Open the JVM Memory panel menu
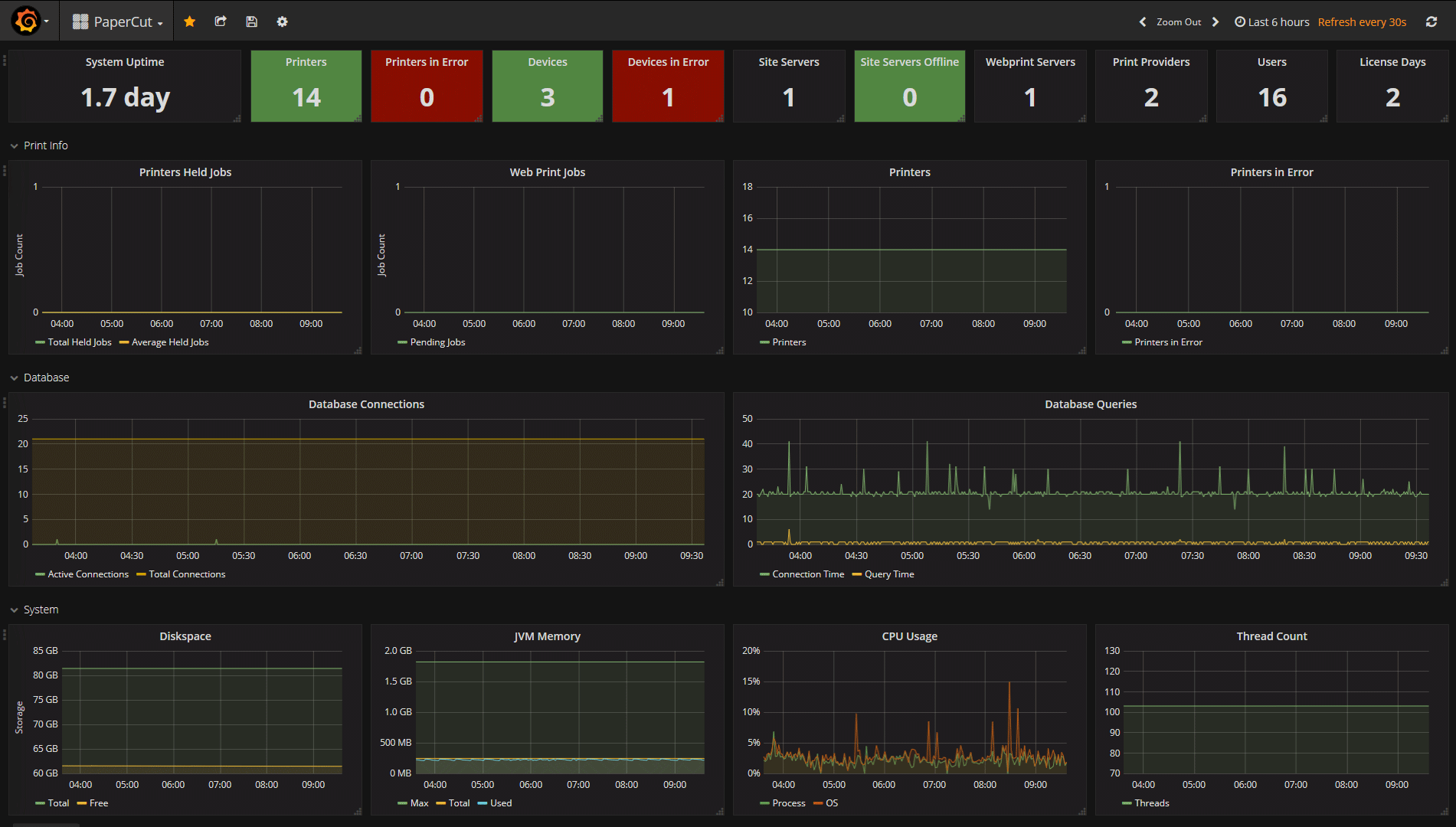 click(x=547, y=636)
